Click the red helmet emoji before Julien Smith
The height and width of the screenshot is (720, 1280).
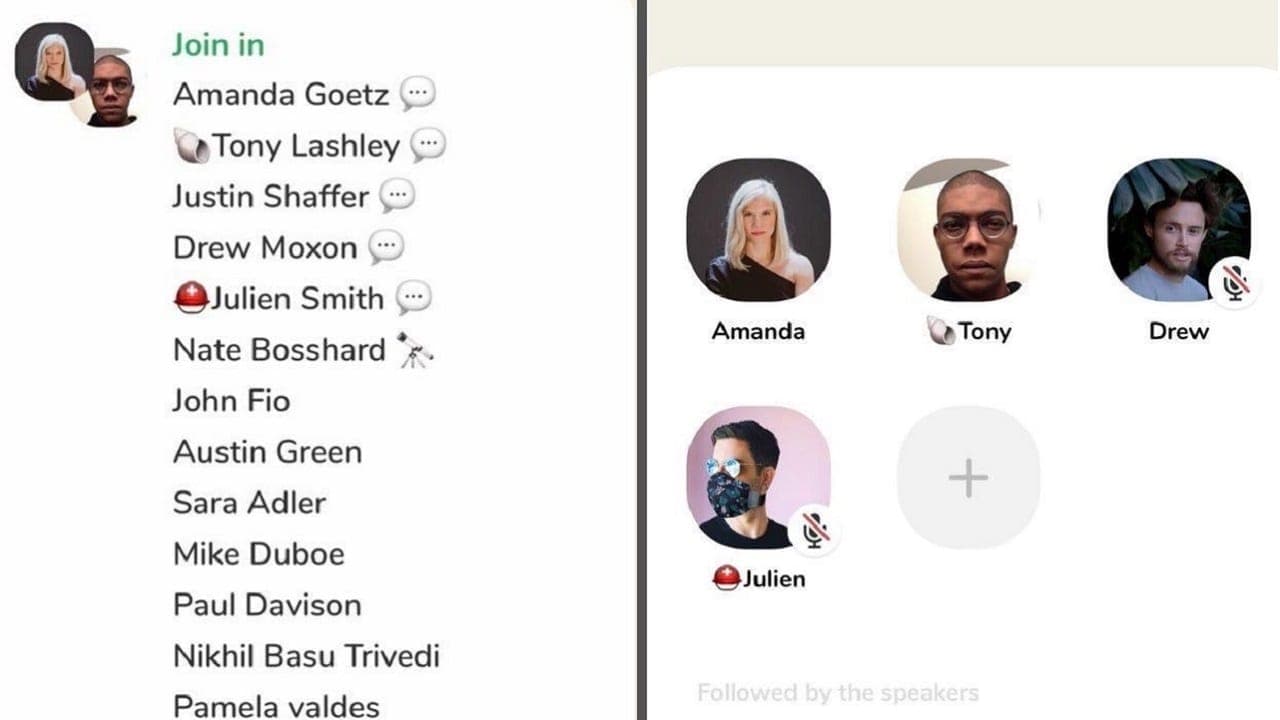tap(190, 298)
